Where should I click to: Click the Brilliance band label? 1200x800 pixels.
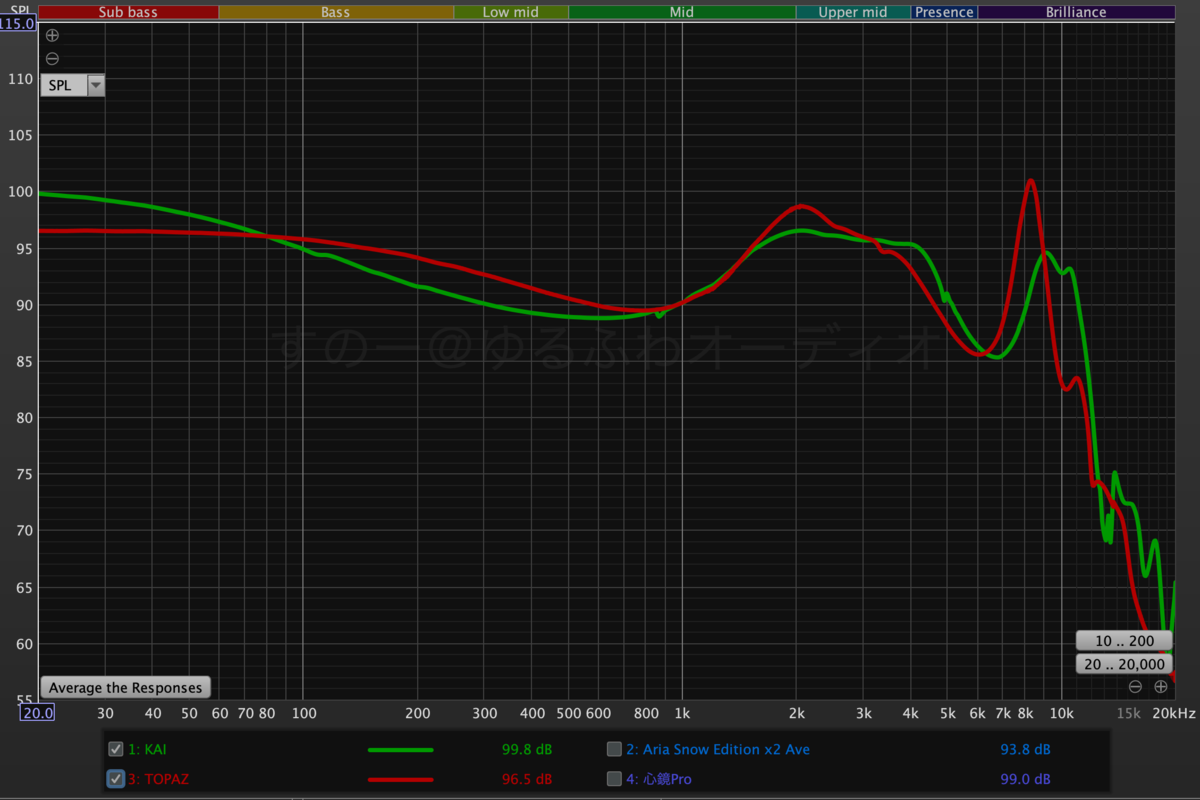pyautogui.click(x=1076, y=13)
